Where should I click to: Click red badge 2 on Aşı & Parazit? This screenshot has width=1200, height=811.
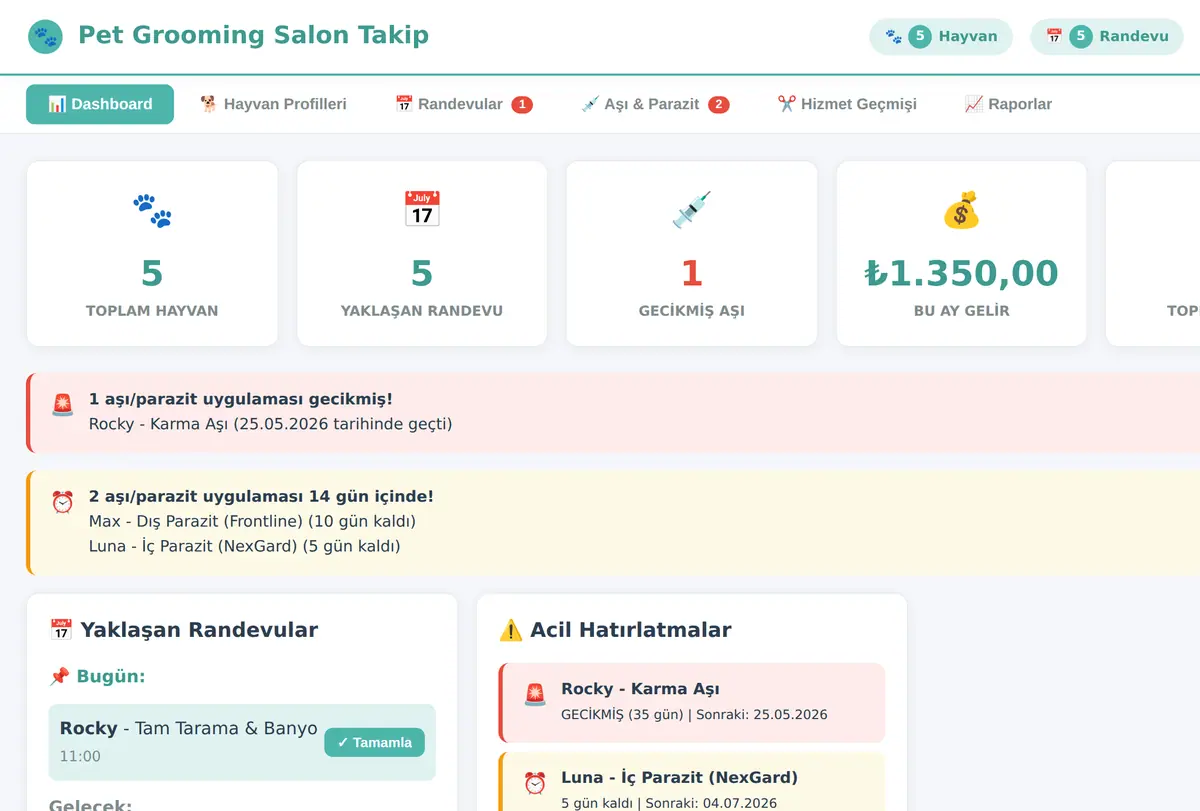point(719,104)
